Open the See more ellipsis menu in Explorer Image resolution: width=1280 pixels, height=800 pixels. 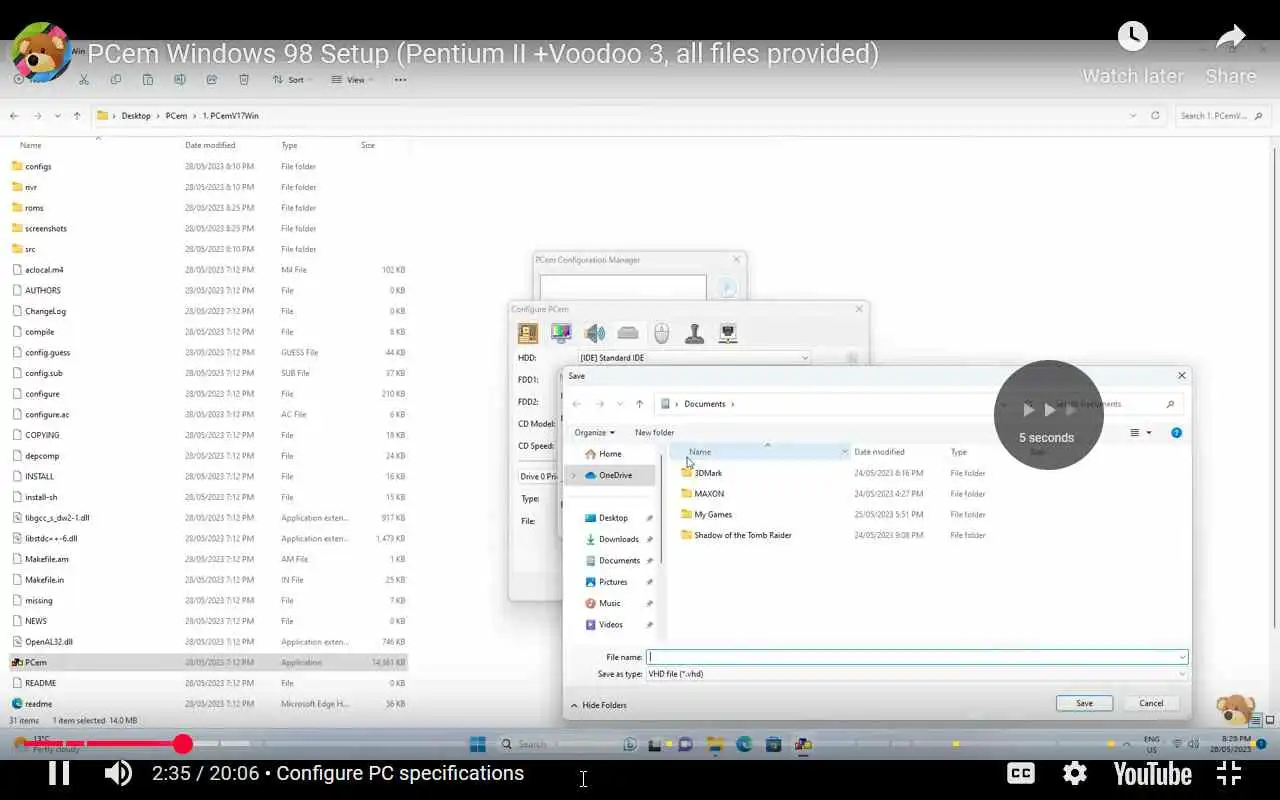tap(400, 80)
